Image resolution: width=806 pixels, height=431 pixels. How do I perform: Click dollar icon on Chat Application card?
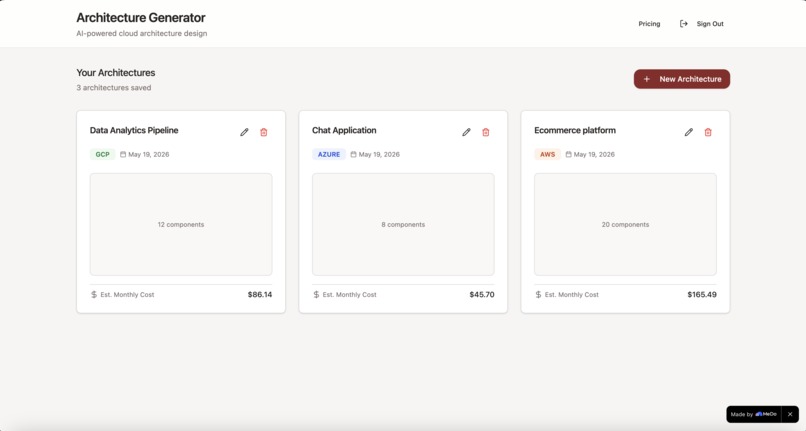point(316,295)
